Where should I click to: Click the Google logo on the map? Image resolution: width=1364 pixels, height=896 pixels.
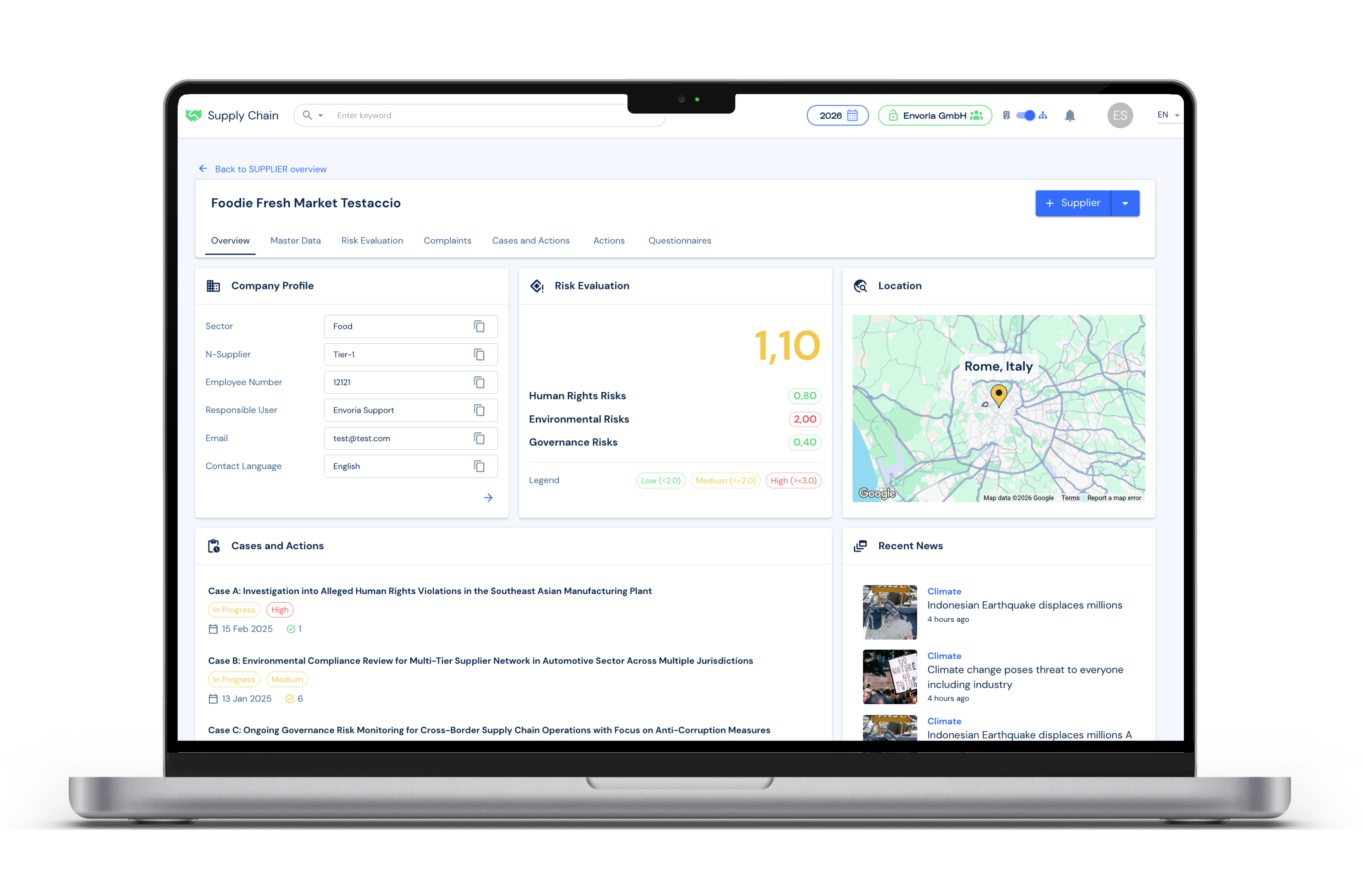tap(877, 493)
